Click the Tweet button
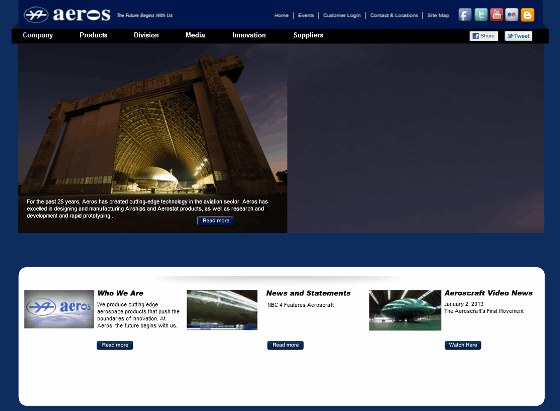The height and width of the screenshot is (411, 560). (518, 36)
